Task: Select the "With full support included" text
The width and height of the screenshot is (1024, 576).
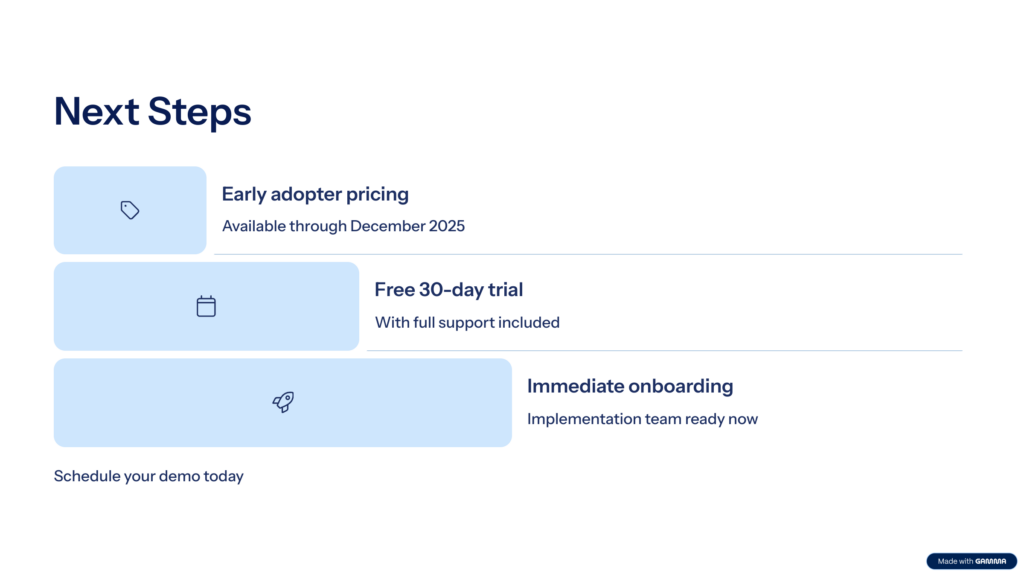Action: pos(467,323)
